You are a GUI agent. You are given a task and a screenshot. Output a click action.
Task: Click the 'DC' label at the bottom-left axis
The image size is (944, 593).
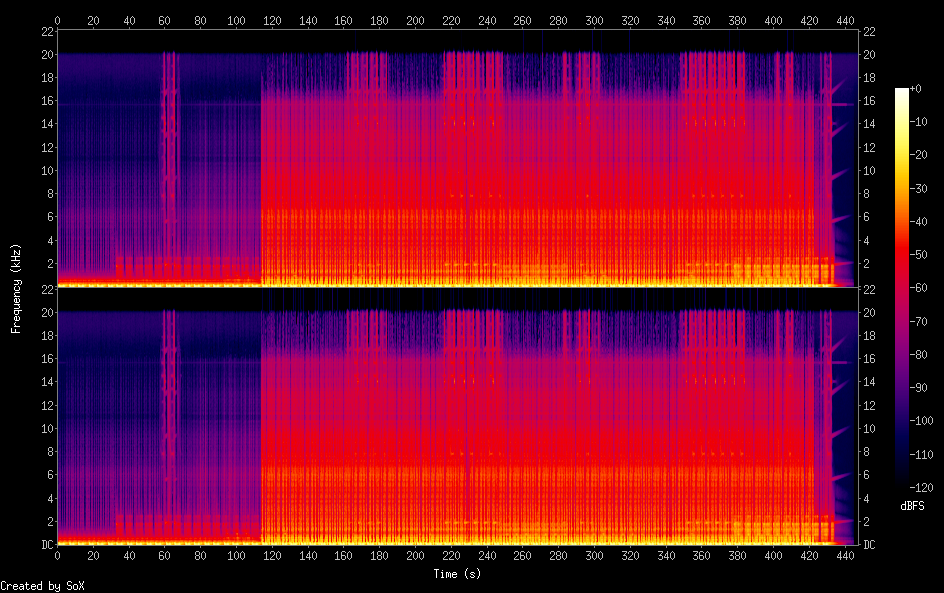pos(44,545)
